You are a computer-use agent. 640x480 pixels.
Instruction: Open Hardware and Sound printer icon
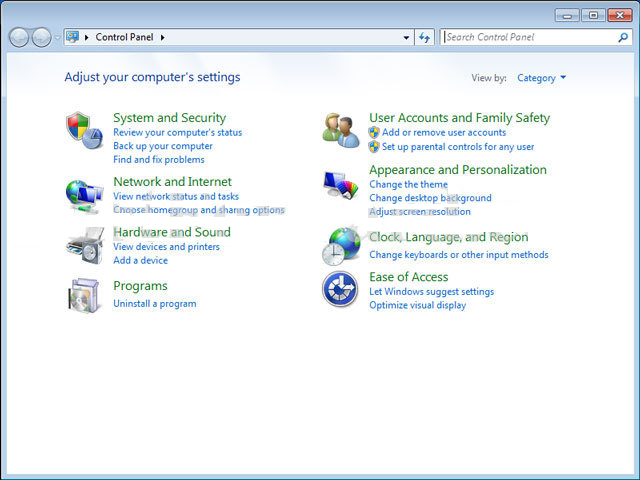85,246
